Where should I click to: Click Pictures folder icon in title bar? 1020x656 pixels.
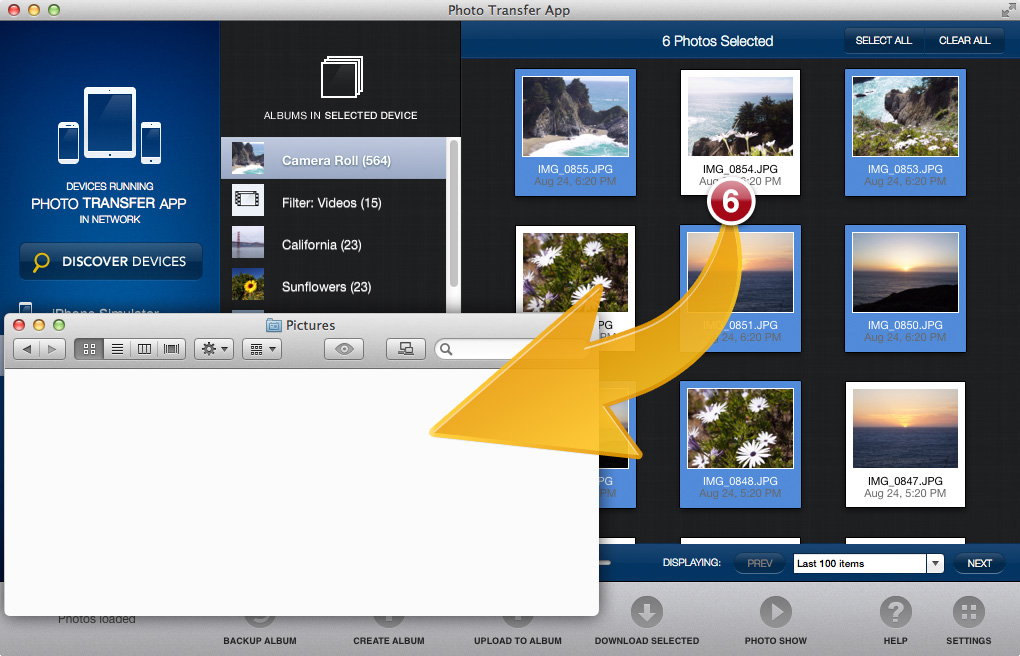tap(274, 325)
